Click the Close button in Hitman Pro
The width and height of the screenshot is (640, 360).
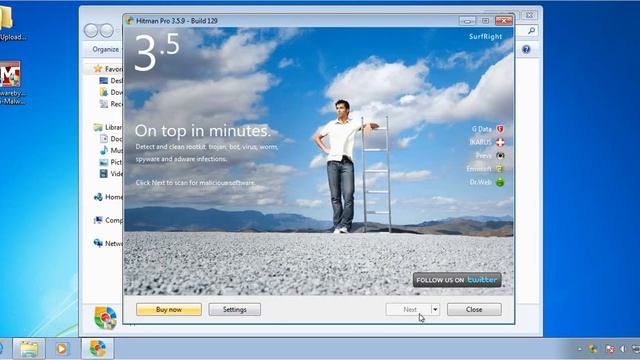pyautogui.click(x=474, y=309)
